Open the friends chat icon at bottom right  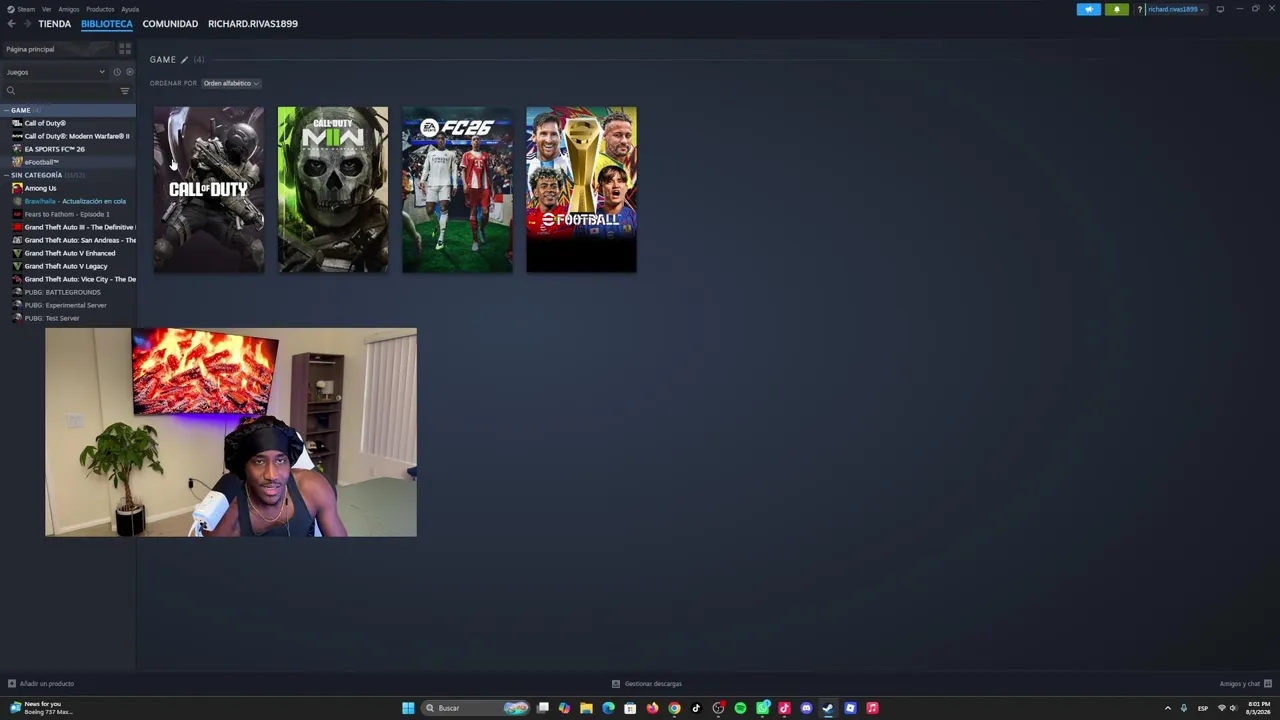coord(1268,684)
